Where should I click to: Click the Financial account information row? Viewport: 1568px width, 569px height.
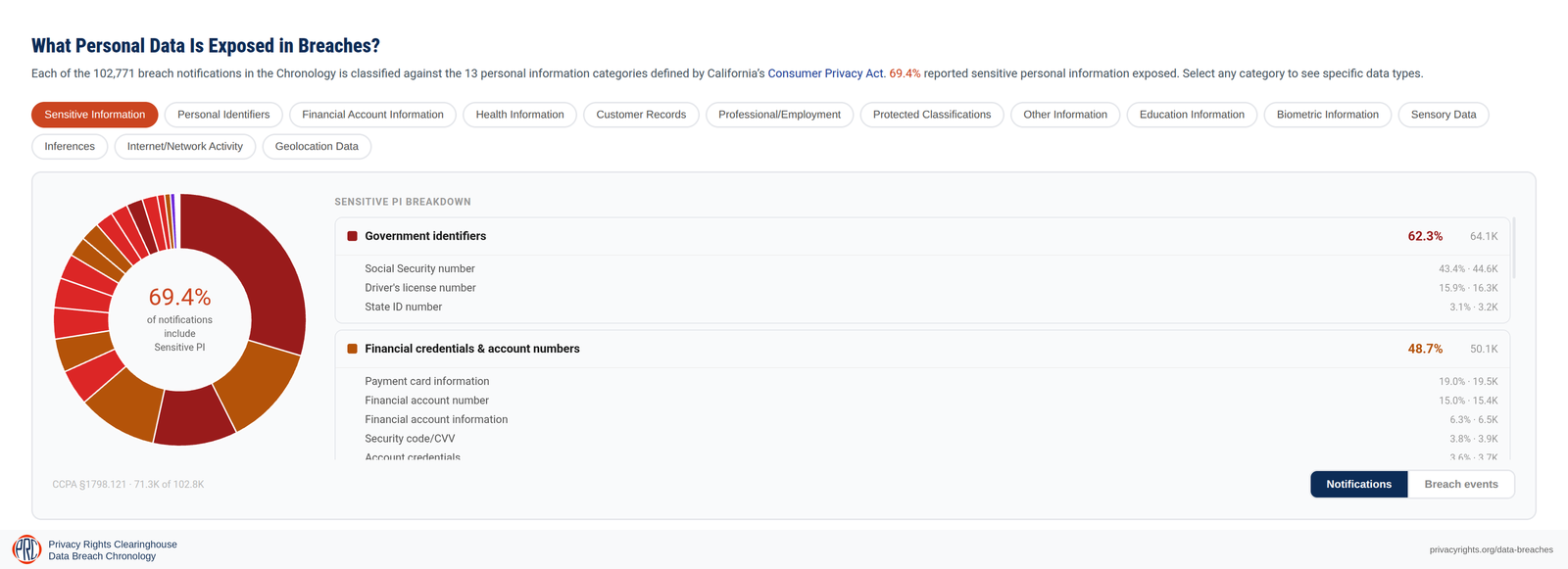click(931, 419)
